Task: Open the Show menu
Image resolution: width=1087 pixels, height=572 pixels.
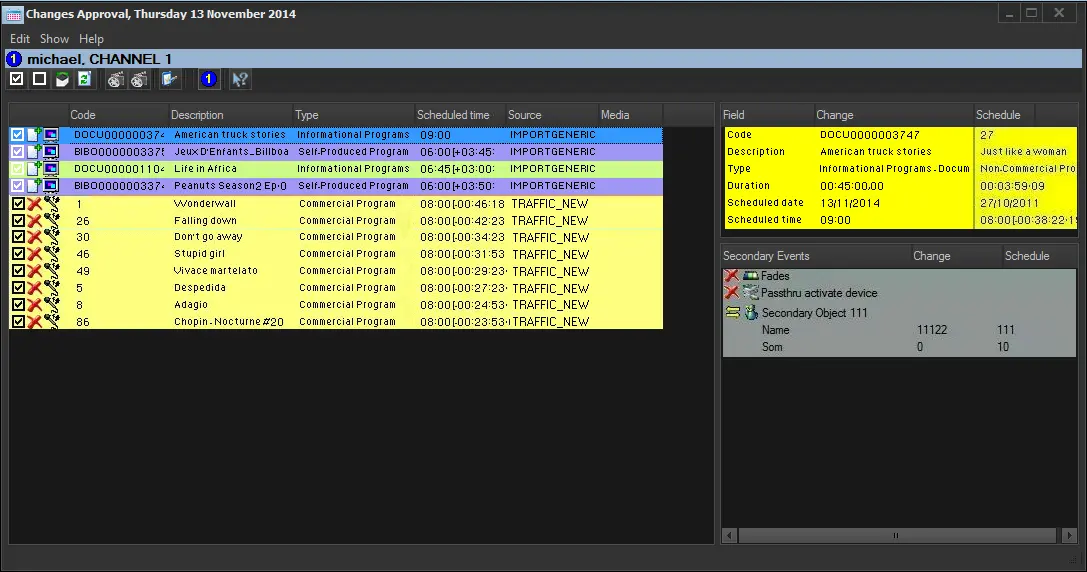Action: [x=54, y=39]
